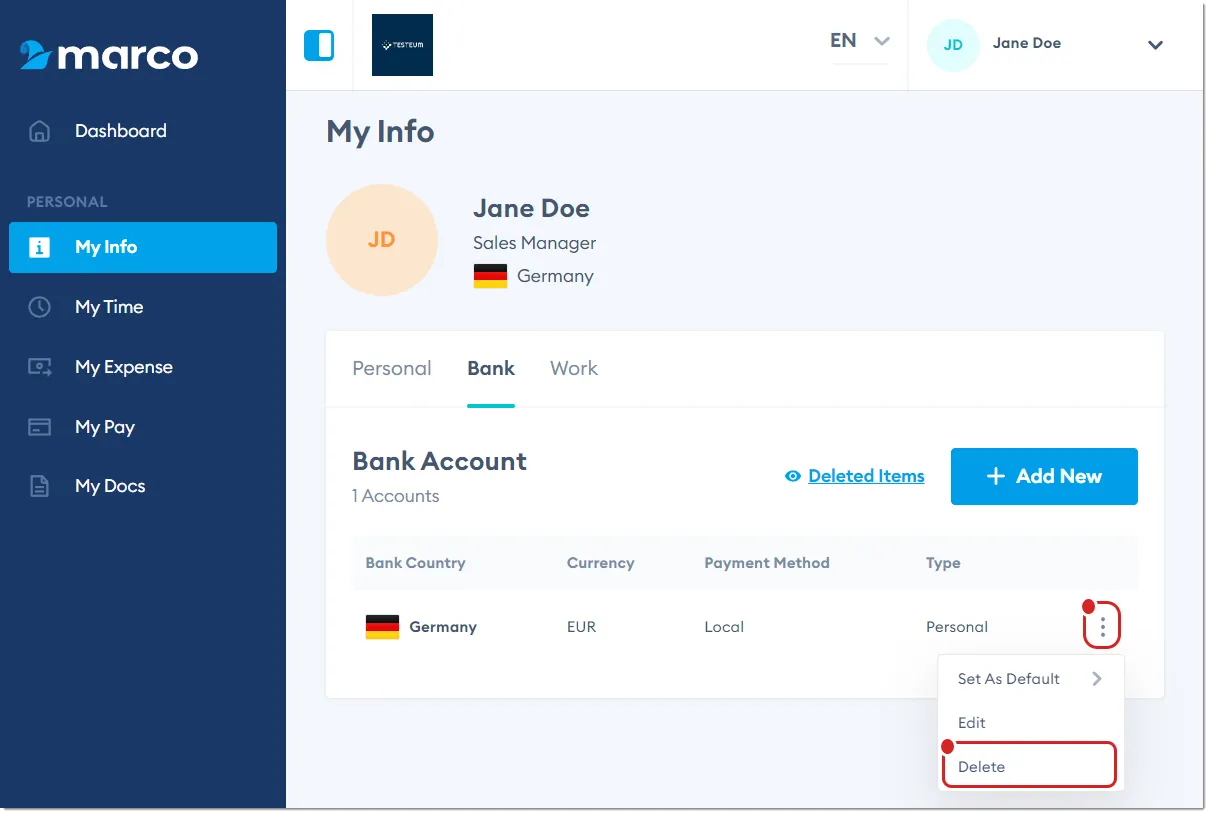Click the Jane Doe name in the header

click(1027, 43)
